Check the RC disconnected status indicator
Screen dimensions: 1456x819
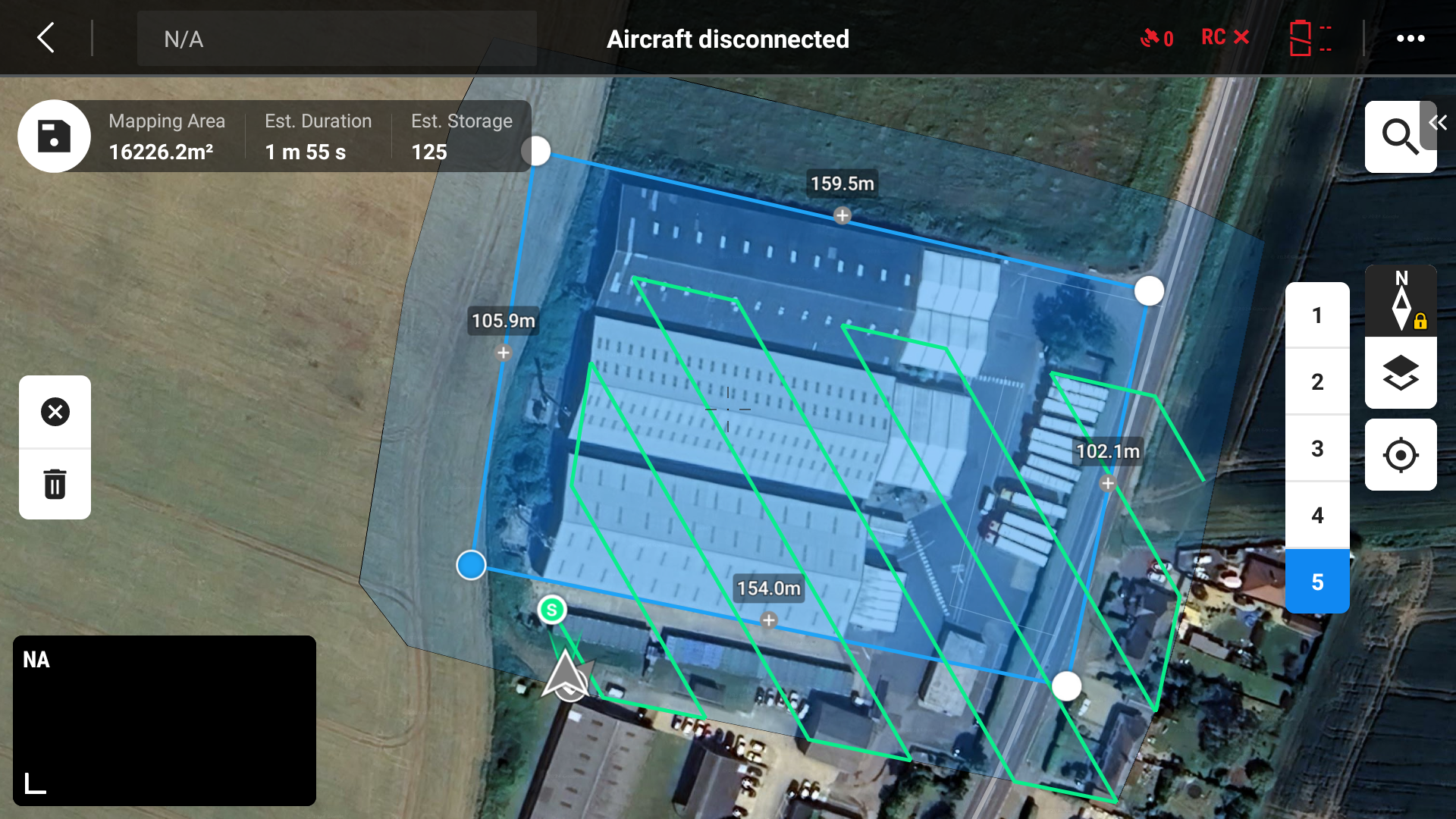(x=1225, y=37)
